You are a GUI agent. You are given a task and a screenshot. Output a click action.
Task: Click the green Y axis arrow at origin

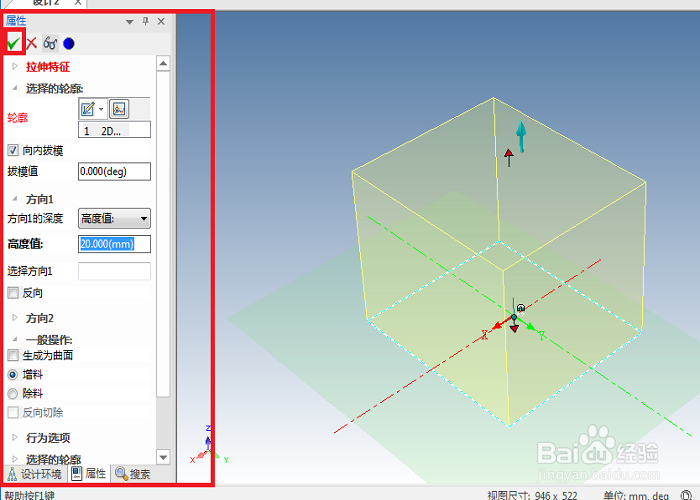(527, 324)
